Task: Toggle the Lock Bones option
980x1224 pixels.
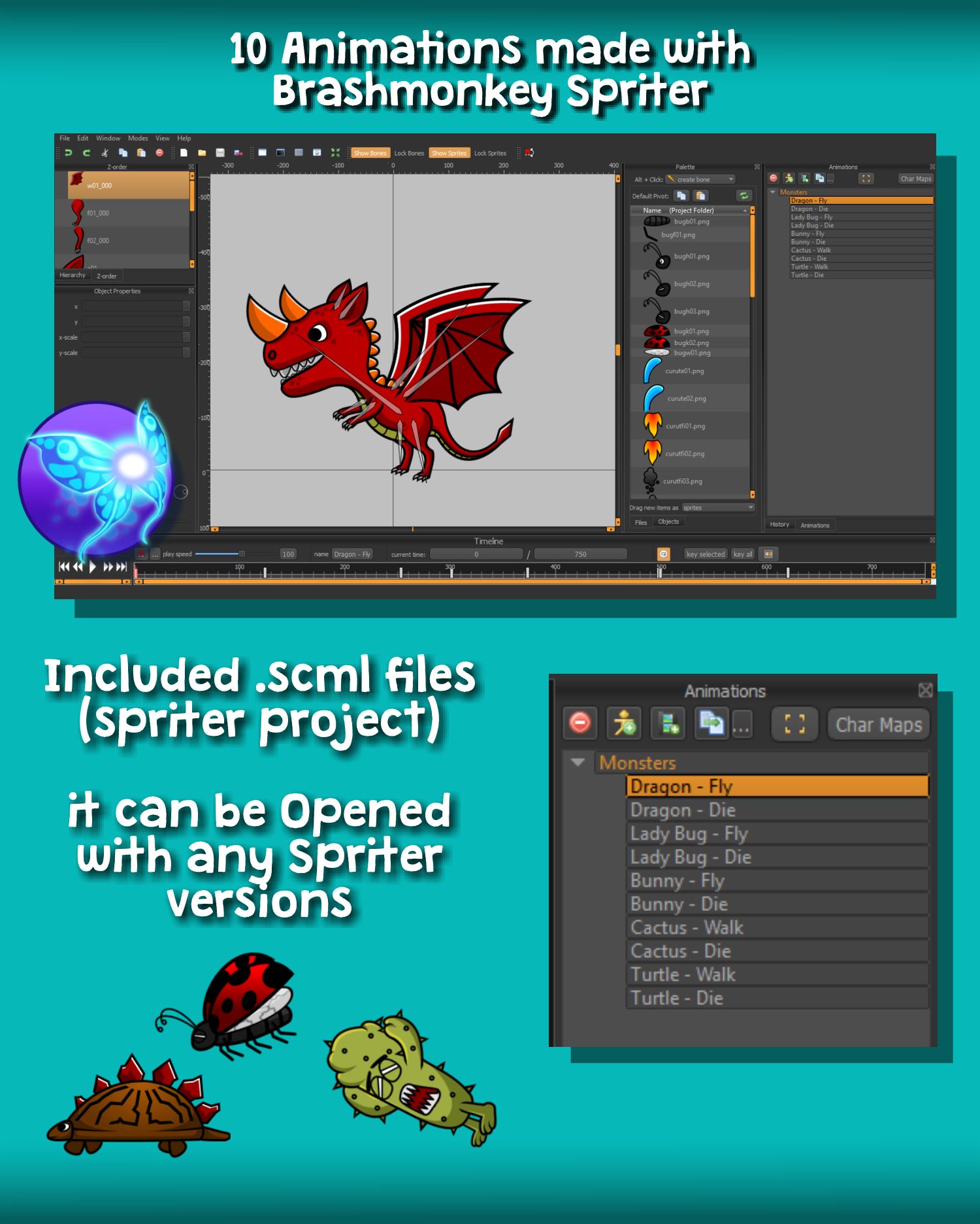Action: click(409, 153)
